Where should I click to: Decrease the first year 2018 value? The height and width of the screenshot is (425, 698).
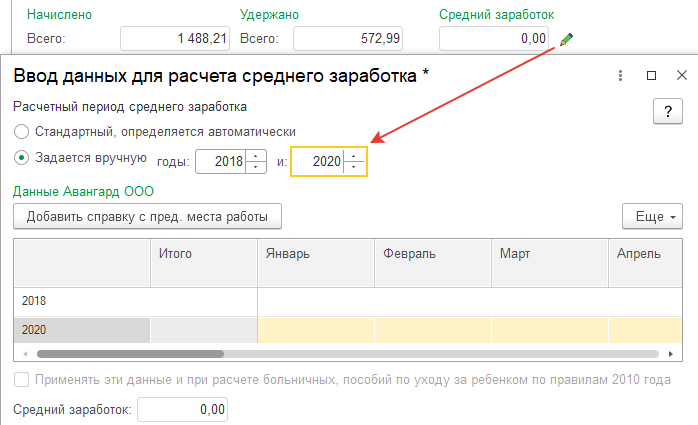(x=256, y=167)
